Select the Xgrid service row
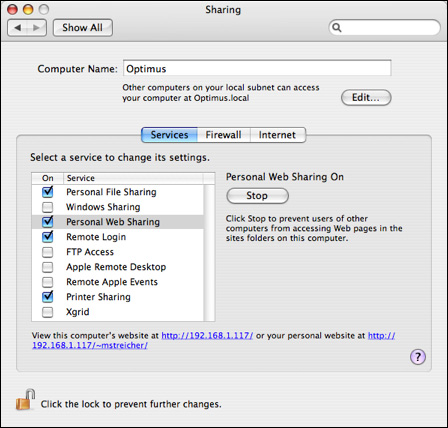Screen dimensions: 448x428 click(118, 312)
